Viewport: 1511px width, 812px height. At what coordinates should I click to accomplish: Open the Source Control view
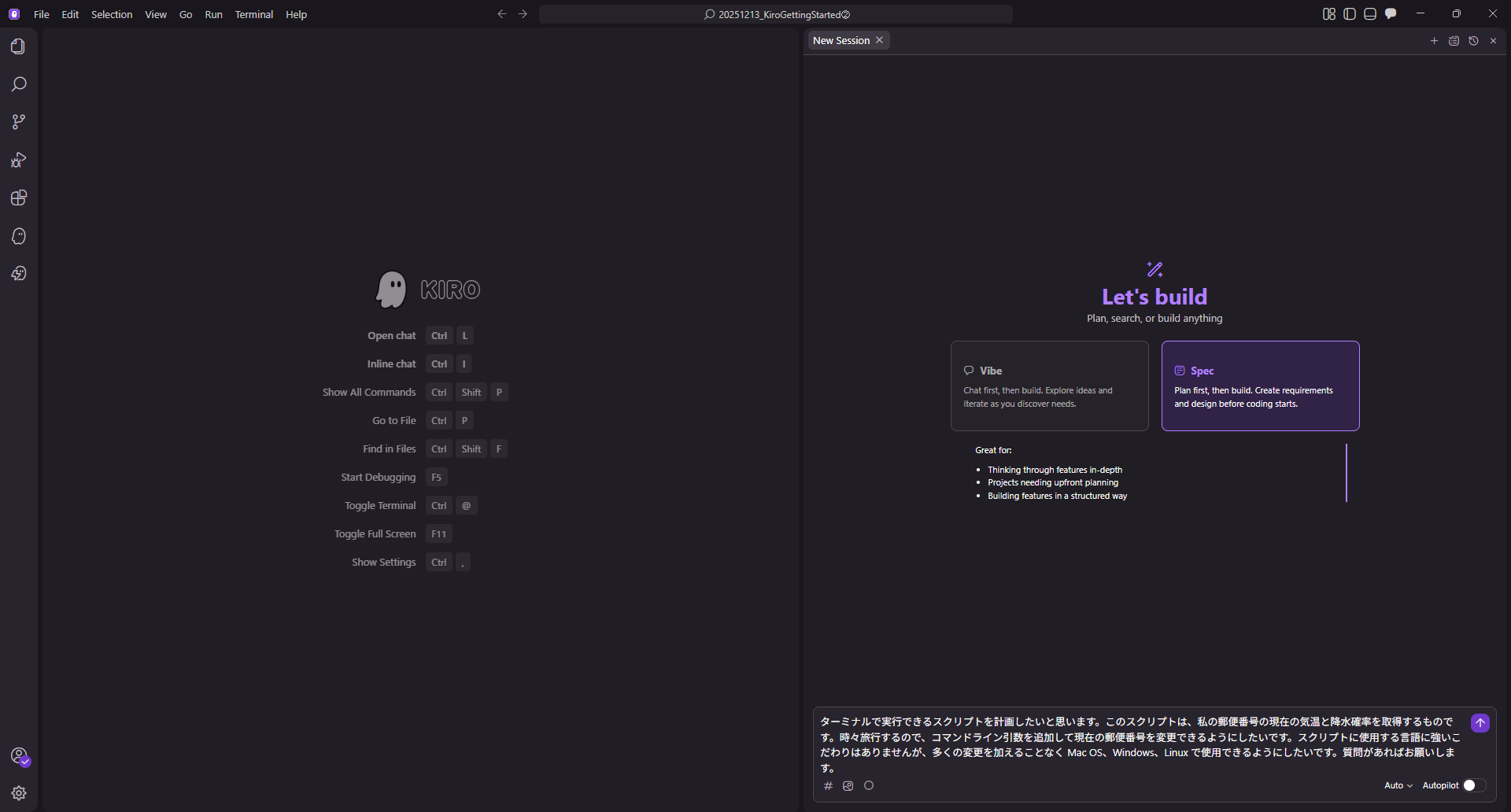[18, 122]
